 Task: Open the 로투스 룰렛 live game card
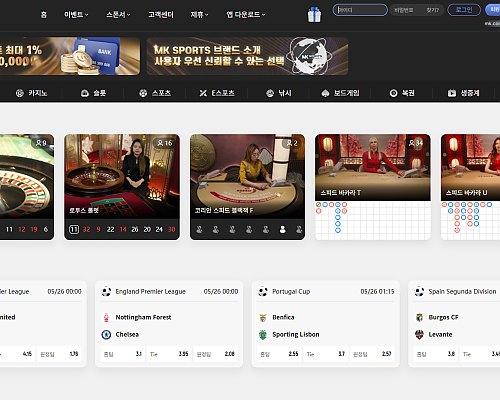point(122,187)
